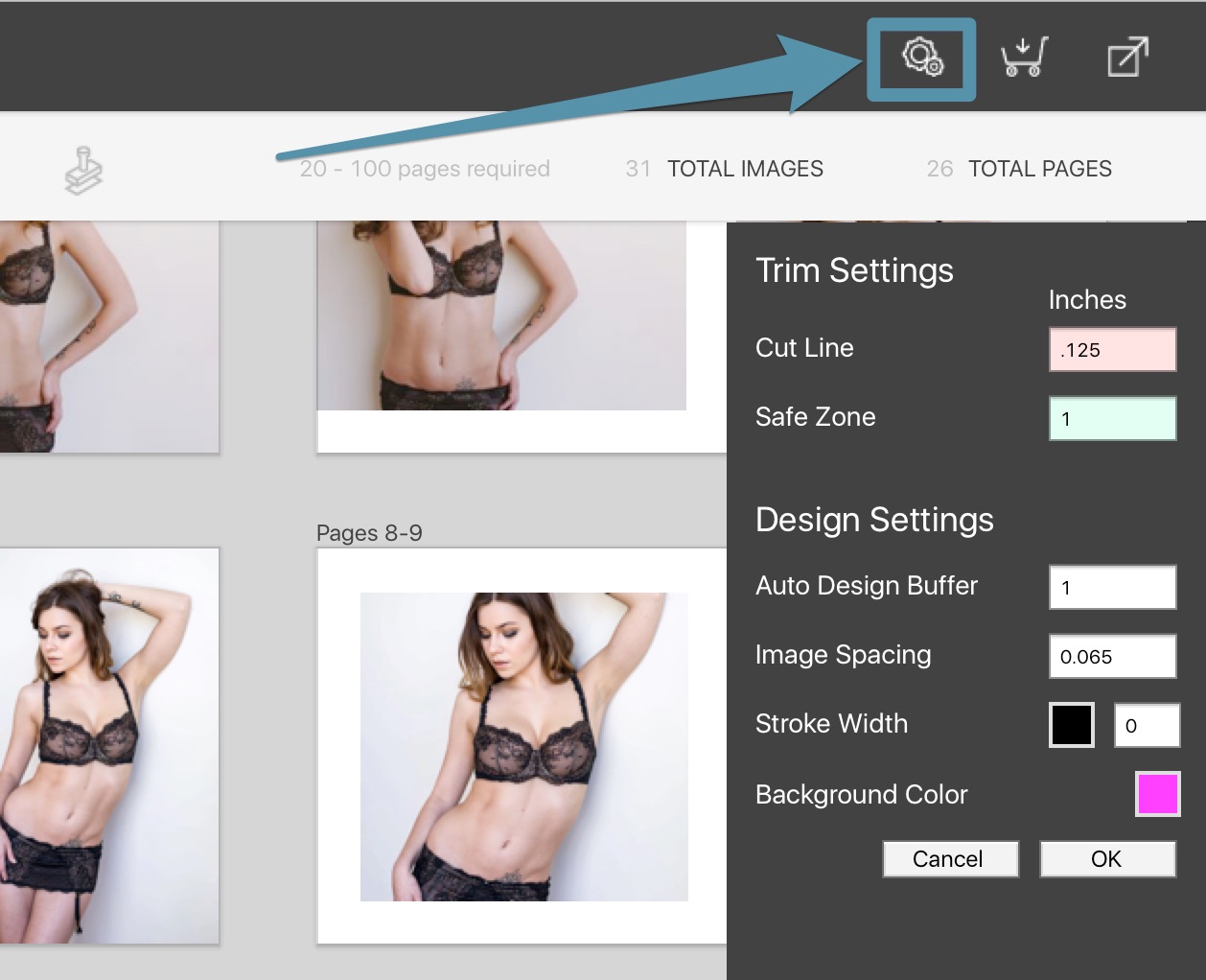Pick the magenta Background Color swatch

pos(1157,794)
